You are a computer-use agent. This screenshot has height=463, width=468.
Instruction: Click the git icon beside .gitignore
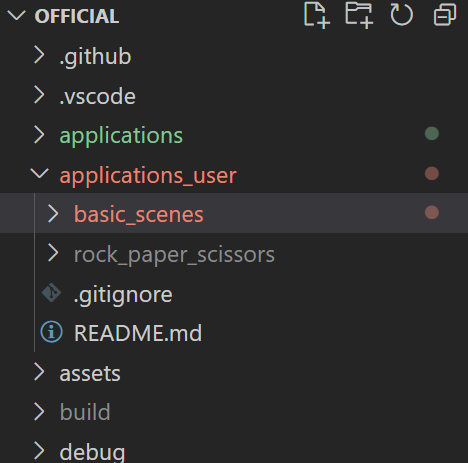(x=51, y=293)
